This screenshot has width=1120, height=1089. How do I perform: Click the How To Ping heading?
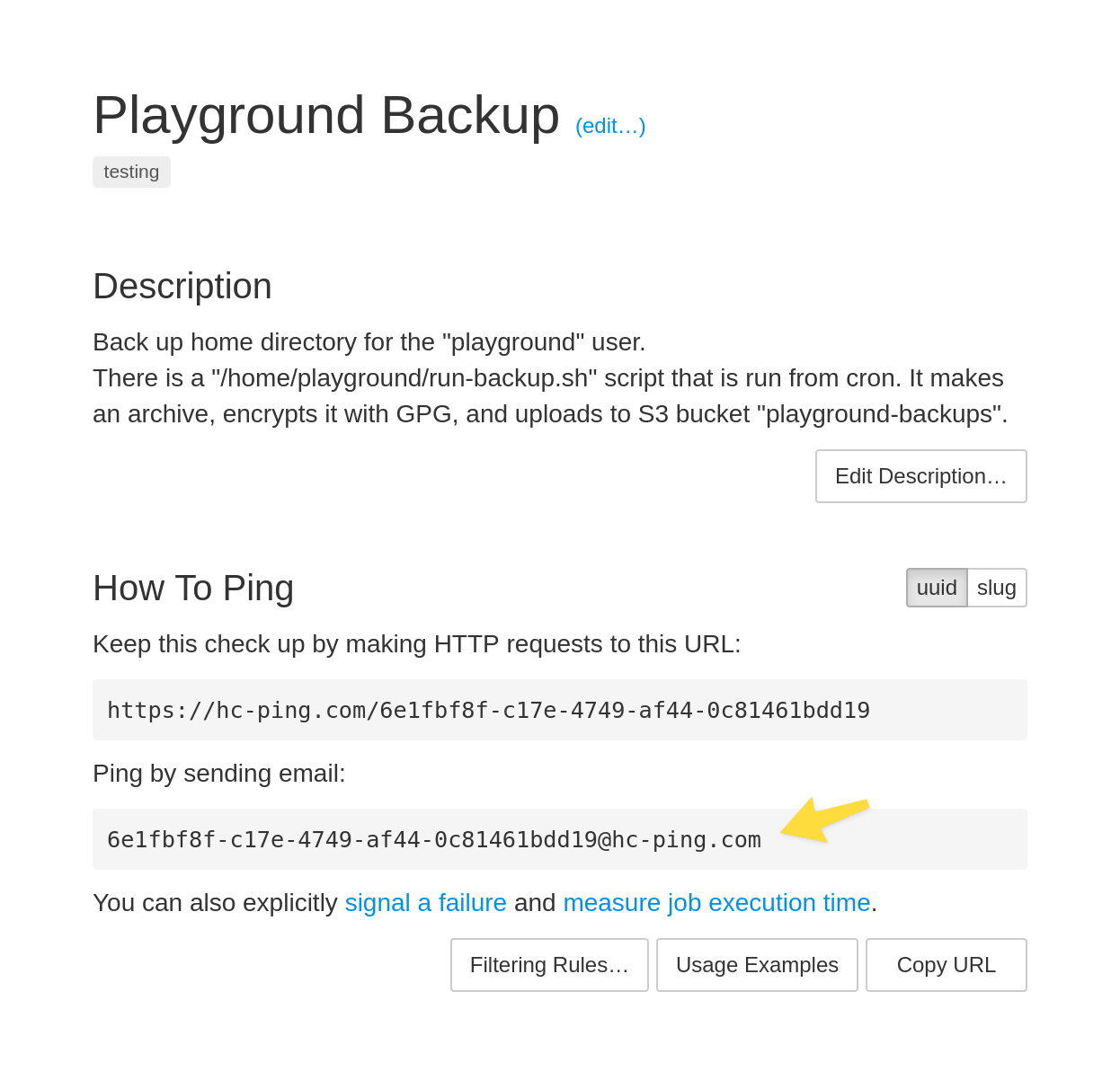click(x=192, y=589)
